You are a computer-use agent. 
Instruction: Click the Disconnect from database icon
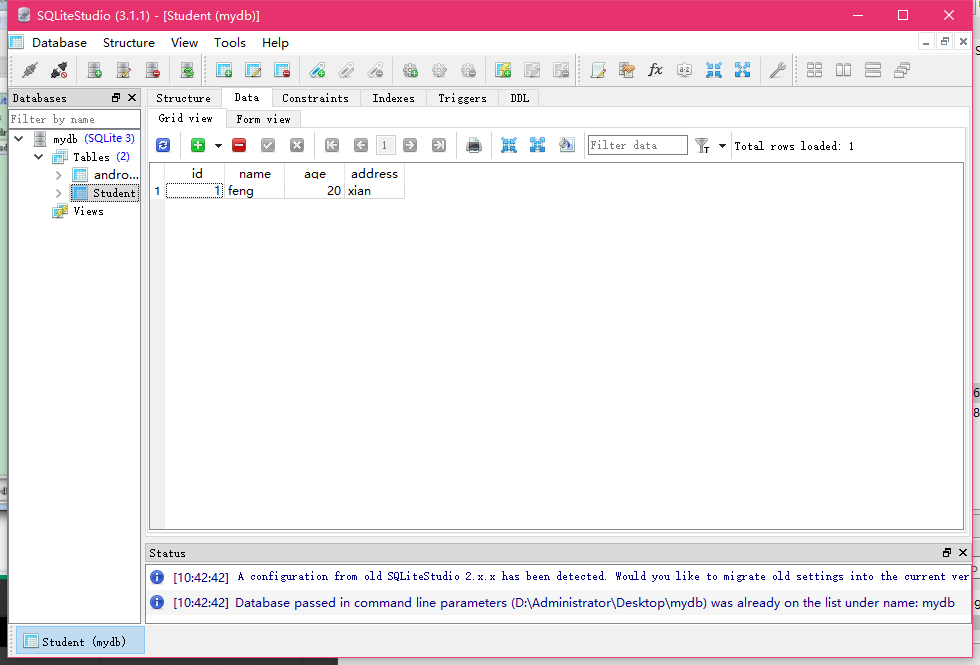tap(59, 70)
